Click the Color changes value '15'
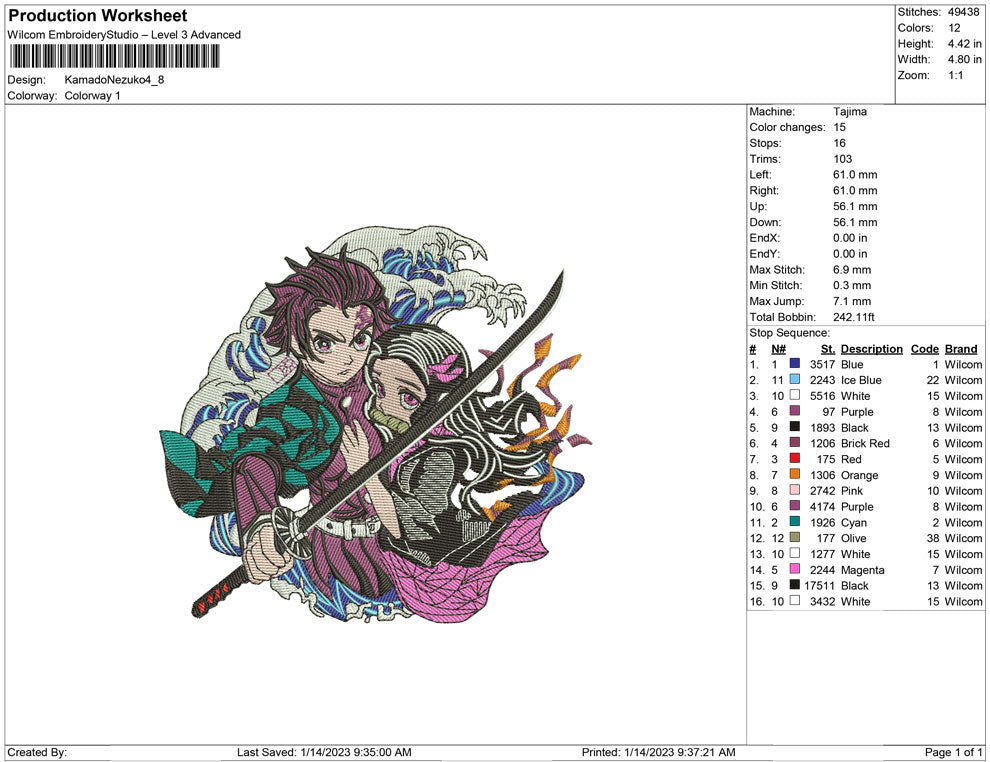990x762 pixels. click(x=839, y=128)
